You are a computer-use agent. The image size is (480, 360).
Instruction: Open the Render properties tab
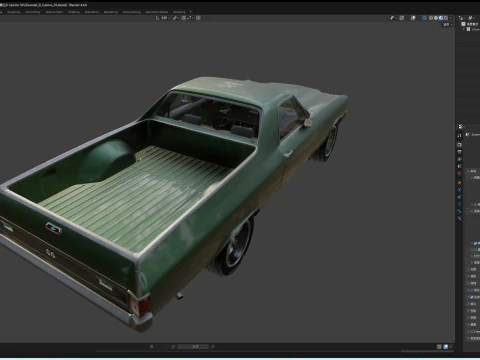point(459,145)
